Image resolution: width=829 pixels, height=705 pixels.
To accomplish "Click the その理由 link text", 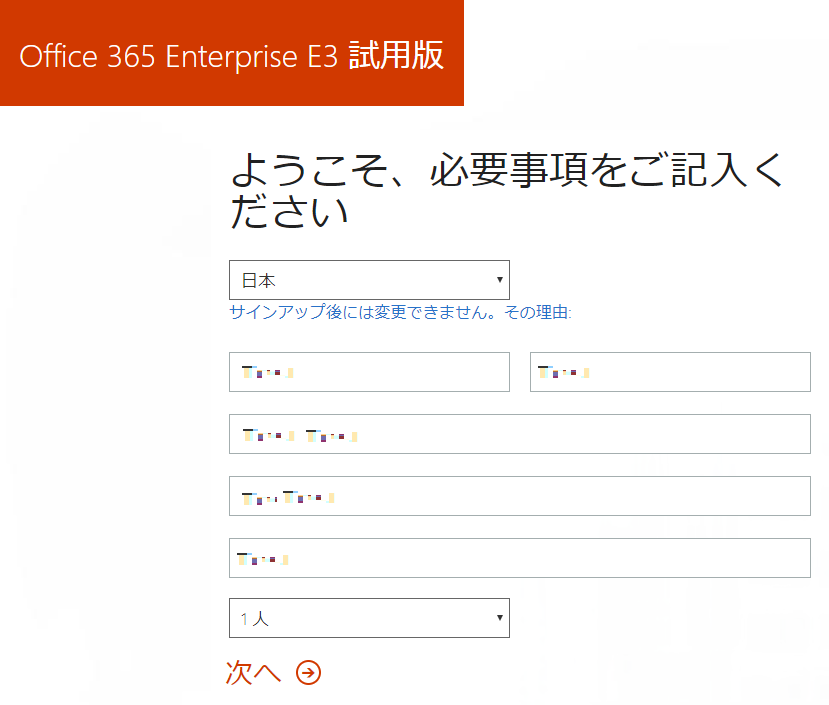I will [537, 312].
